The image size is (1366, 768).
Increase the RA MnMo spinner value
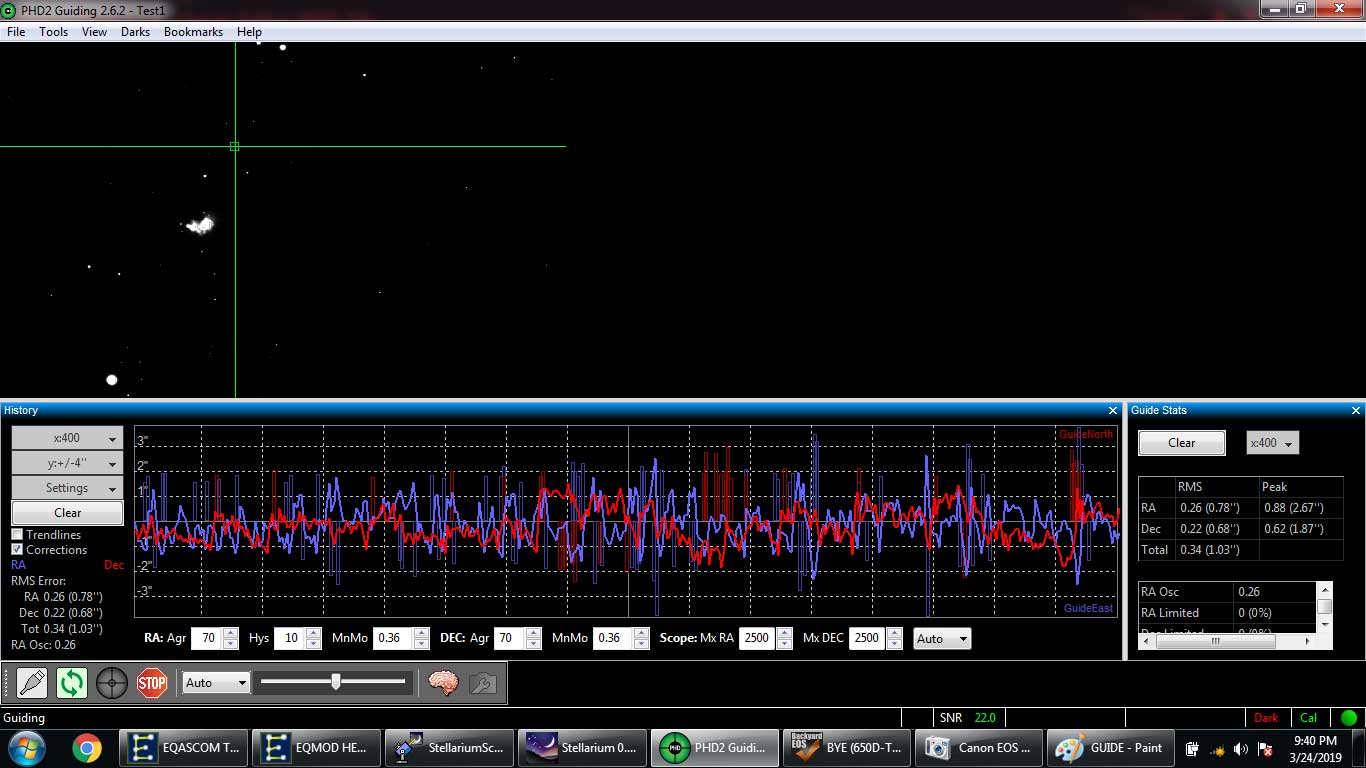(x=421, y=633)
